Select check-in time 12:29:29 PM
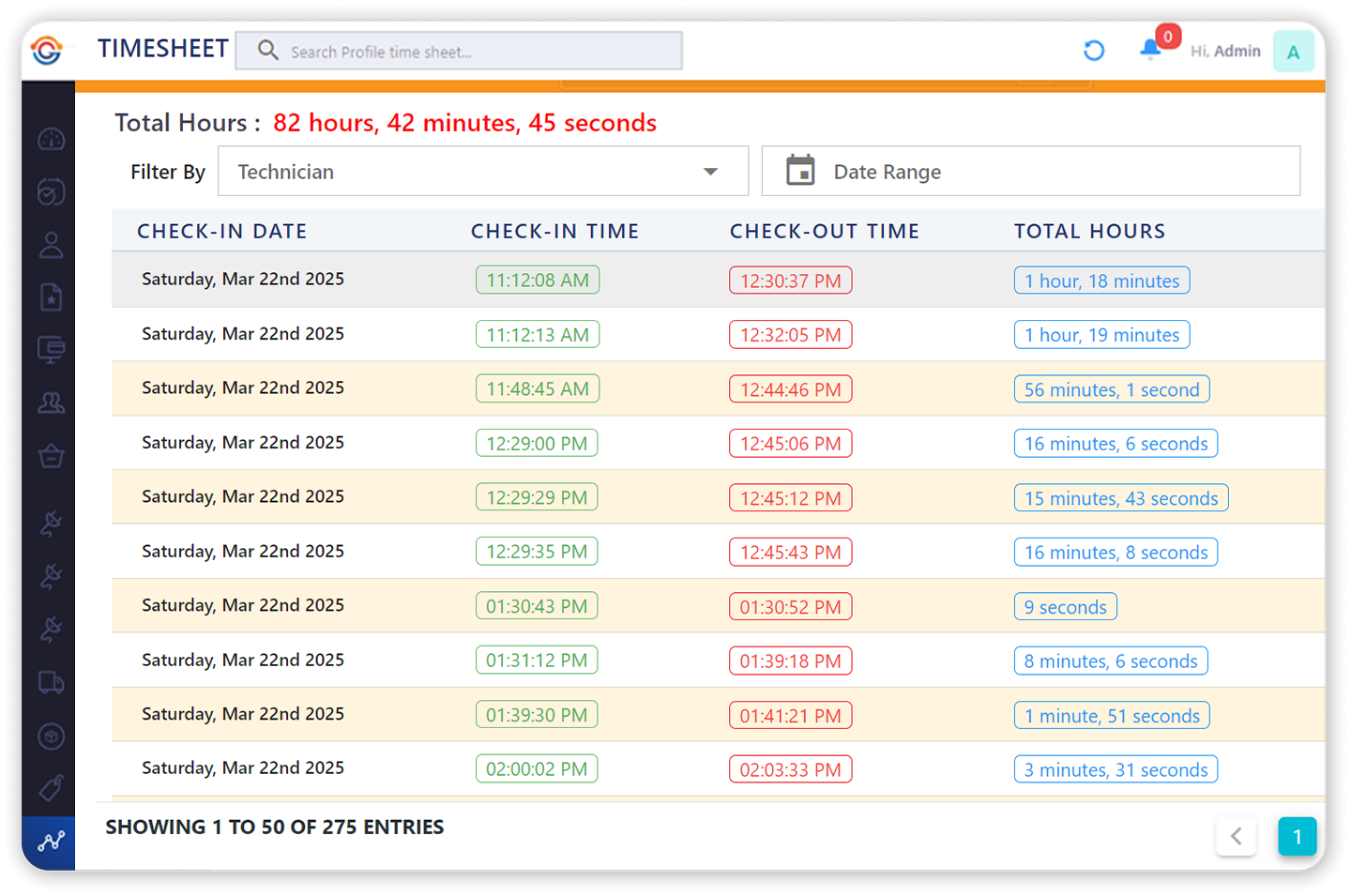The height and width of the screenshot is (896, 1351). [x=537, y=497]
